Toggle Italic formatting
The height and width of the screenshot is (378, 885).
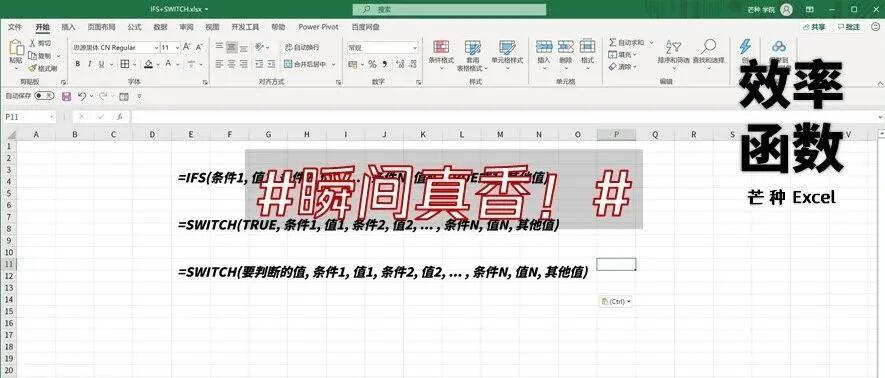tap(89, 64)
